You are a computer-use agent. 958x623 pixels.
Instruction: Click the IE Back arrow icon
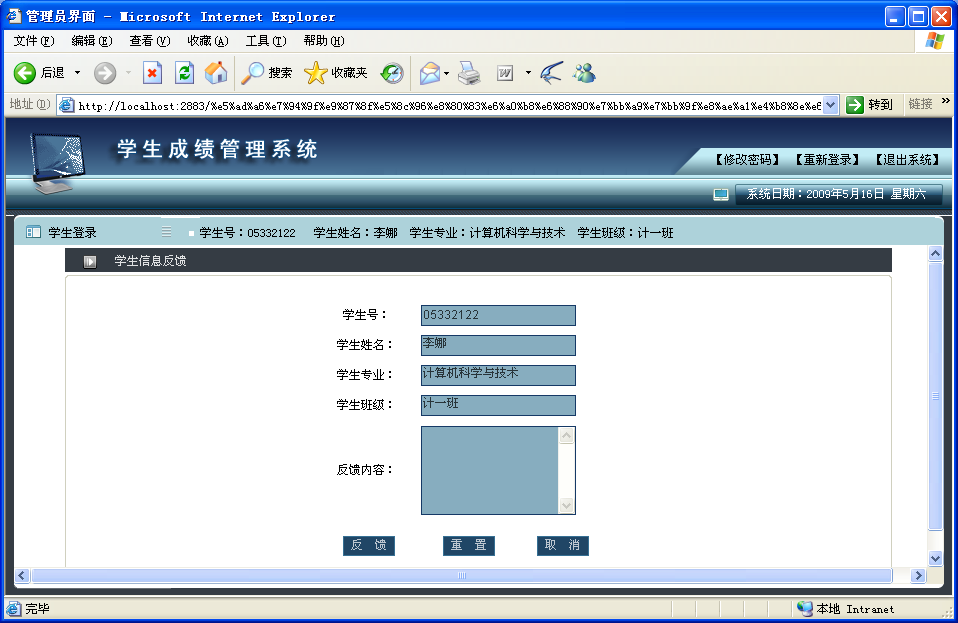(25, 73)
